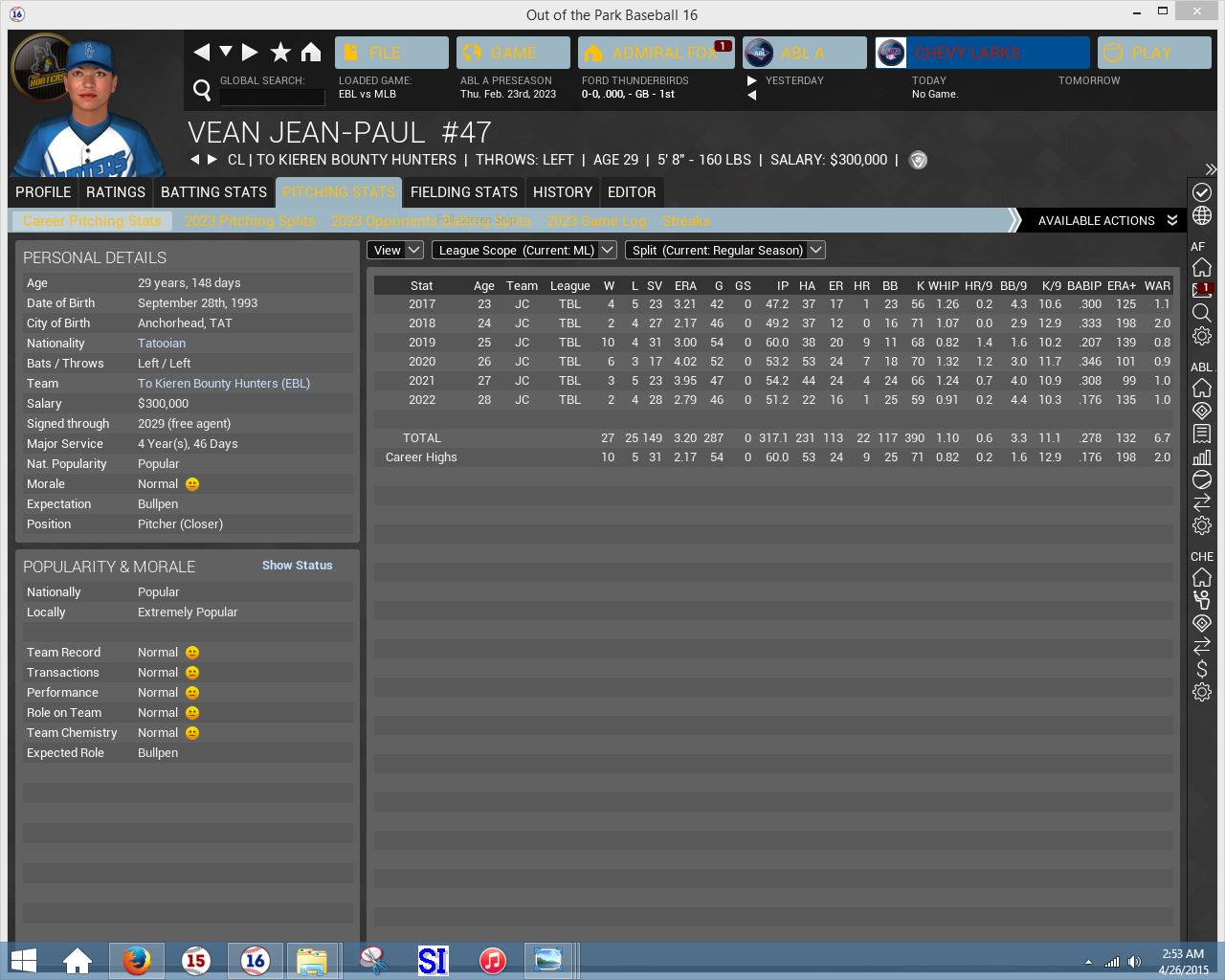Open the AF settings gear icon
Viewport: 1225px width, 980px height.
[1202, 336]
